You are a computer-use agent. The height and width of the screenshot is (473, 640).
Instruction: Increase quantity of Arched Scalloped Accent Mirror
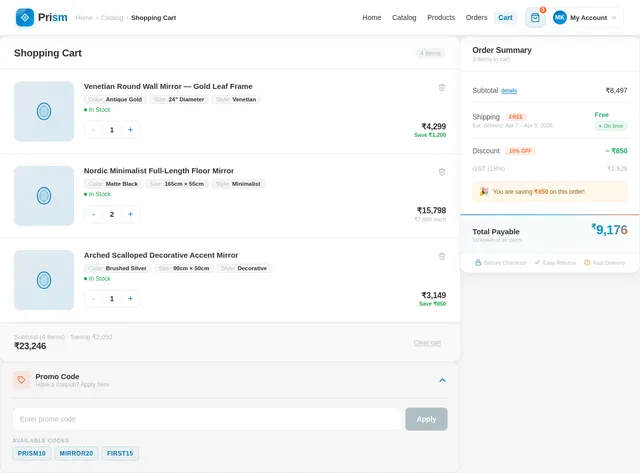130,298
